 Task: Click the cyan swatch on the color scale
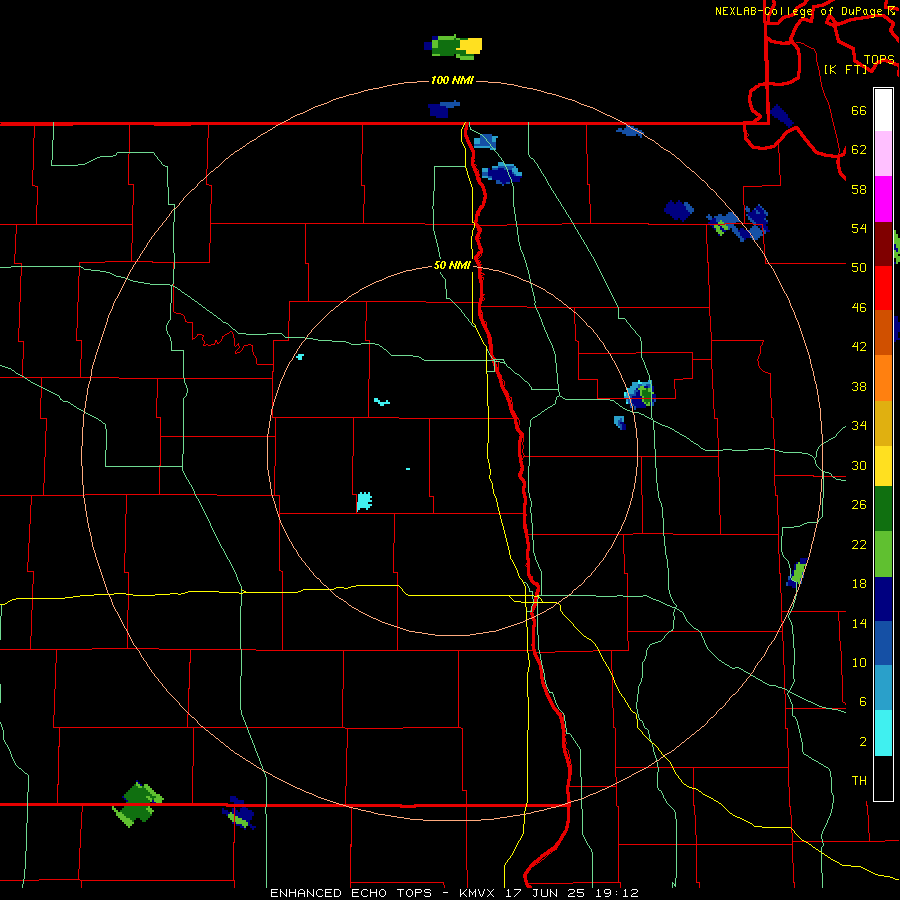point(883,733)
